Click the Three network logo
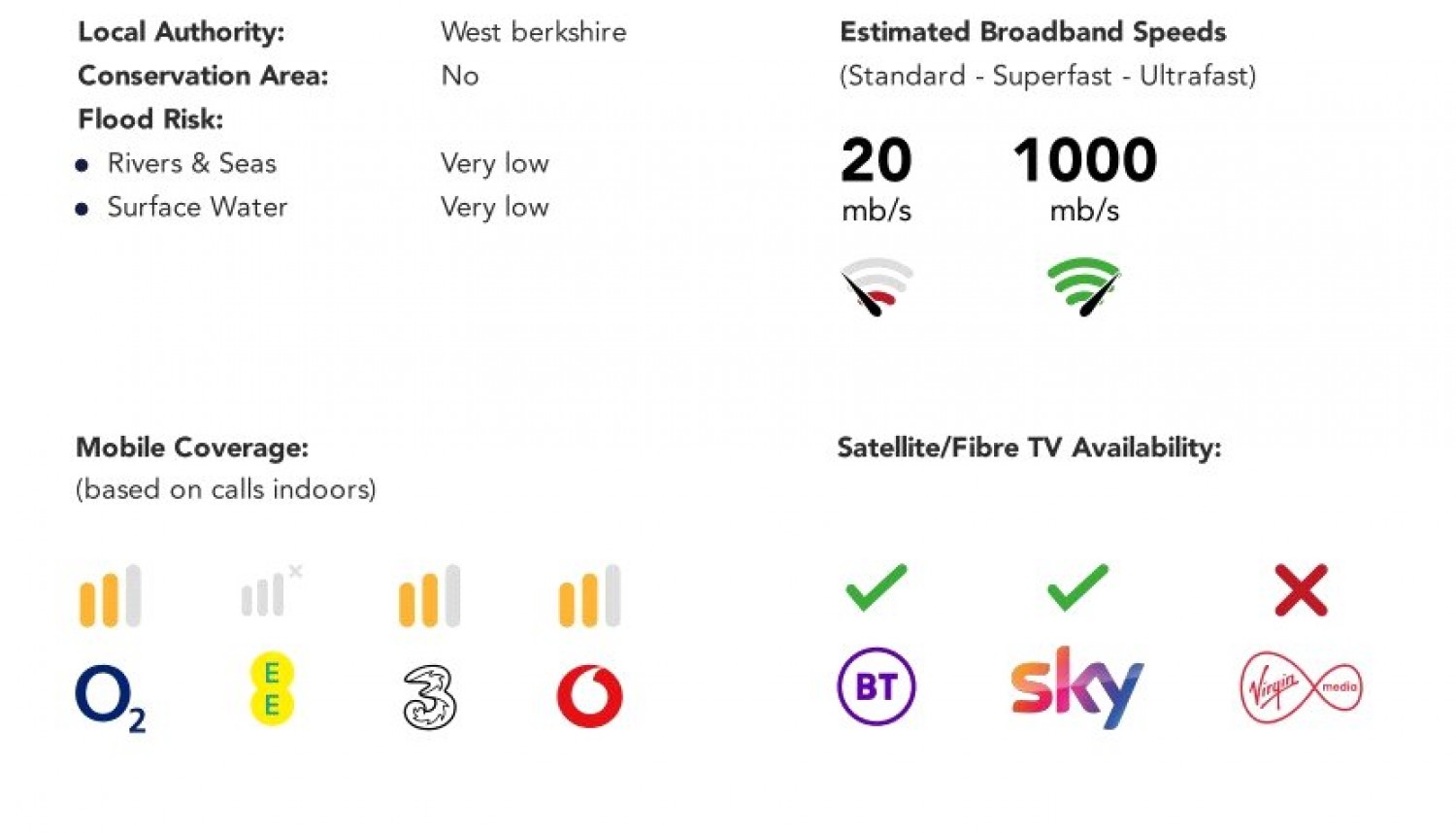This screenshot has height=833, width=1456. (430, 697)
